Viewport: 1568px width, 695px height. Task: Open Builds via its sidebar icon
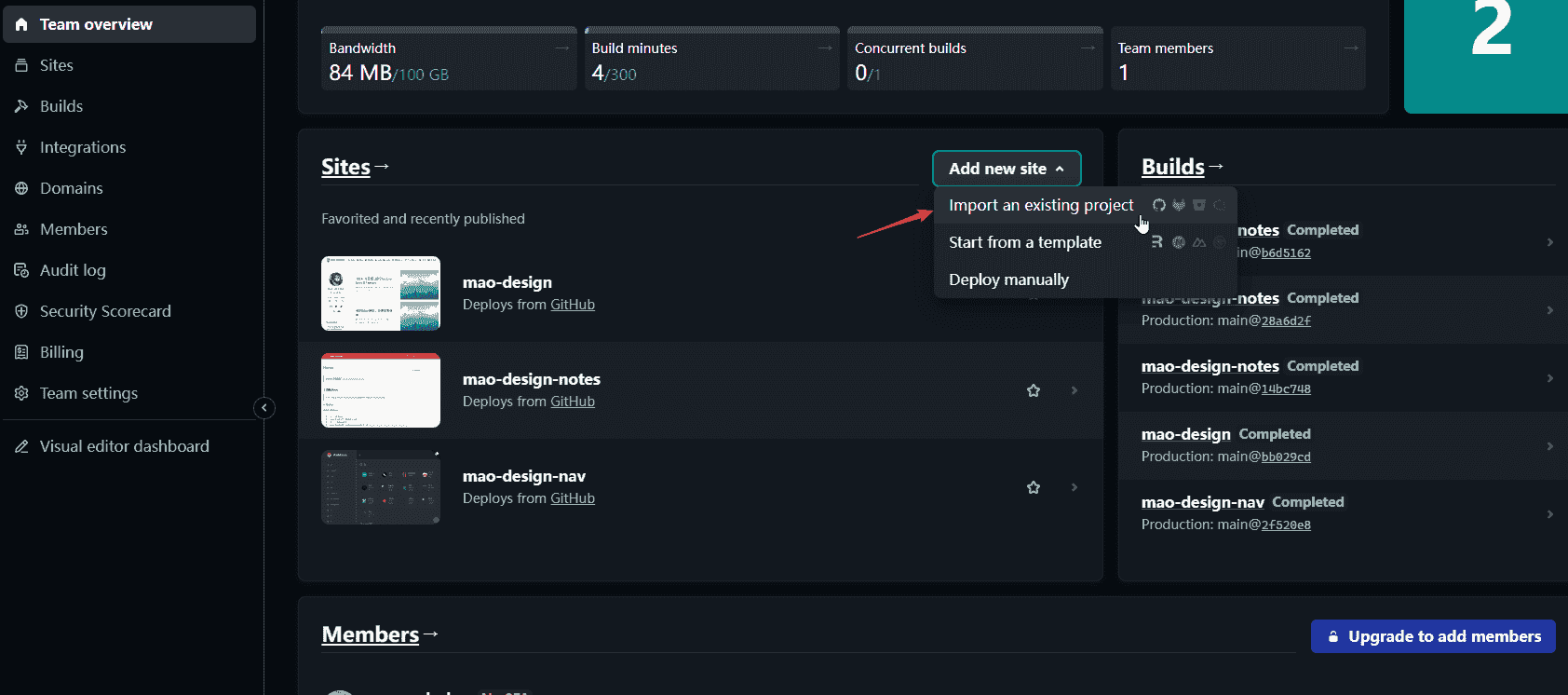[x=21, y=106]
